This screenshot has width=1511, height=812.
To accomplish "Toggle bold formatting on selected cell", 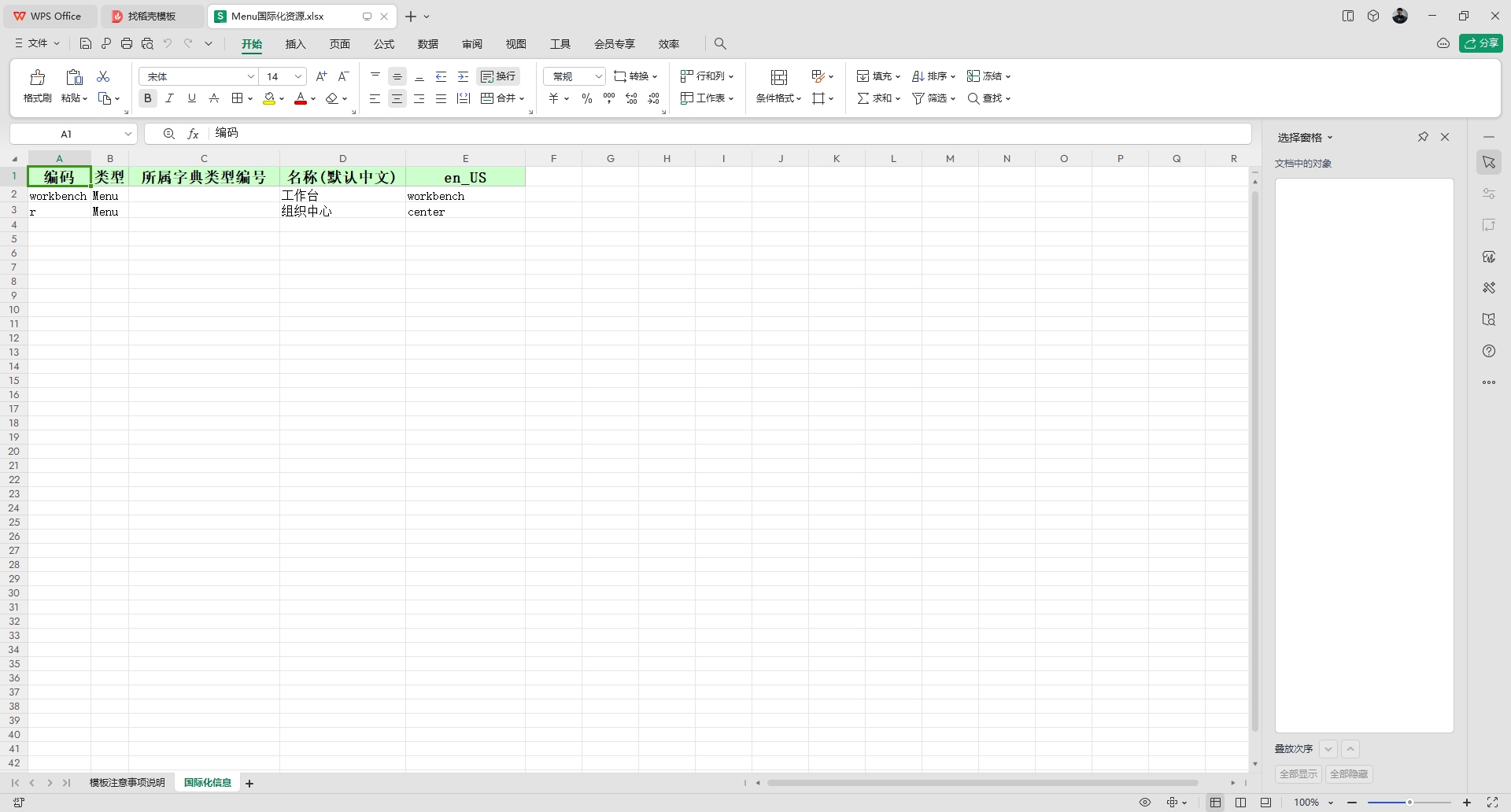I will pyautogui.click(x=147, y=98).
